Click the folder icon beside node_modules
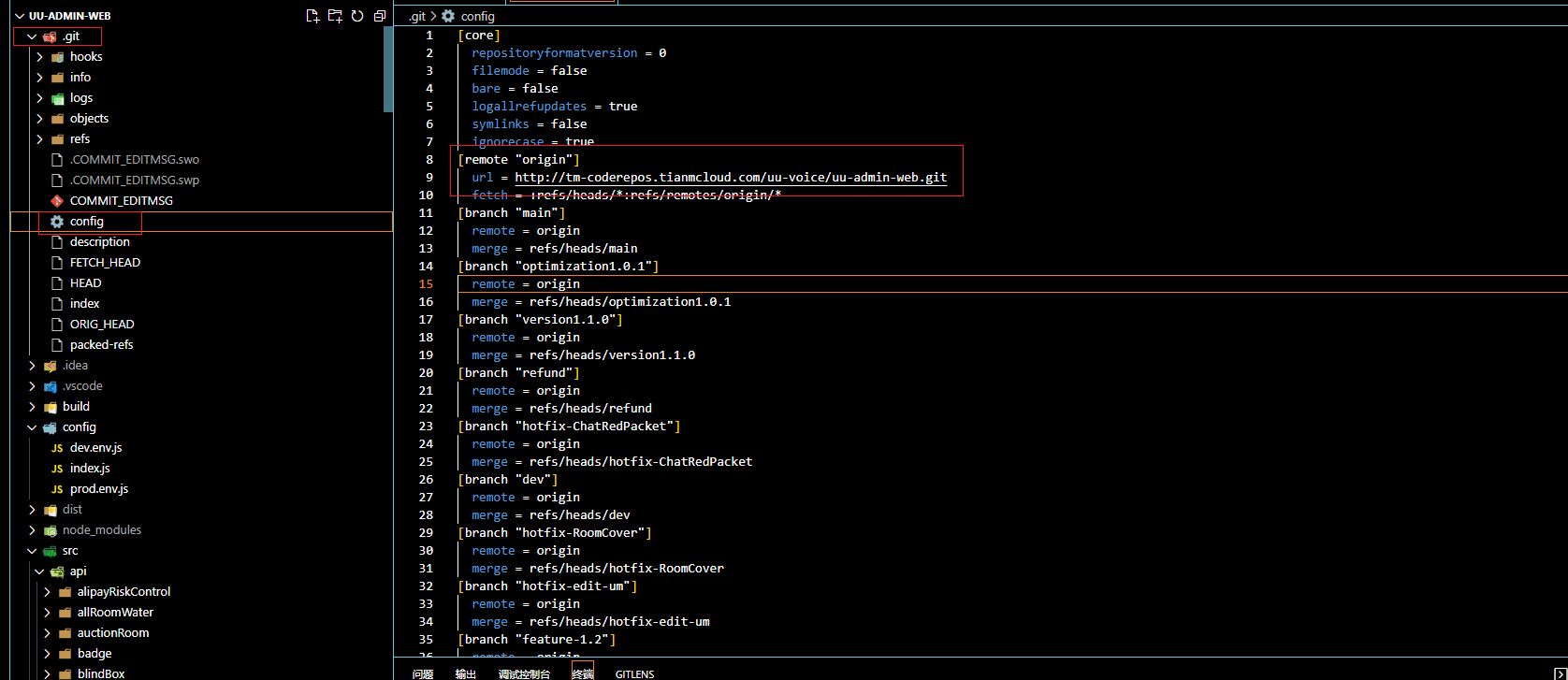 click(50, 530)
